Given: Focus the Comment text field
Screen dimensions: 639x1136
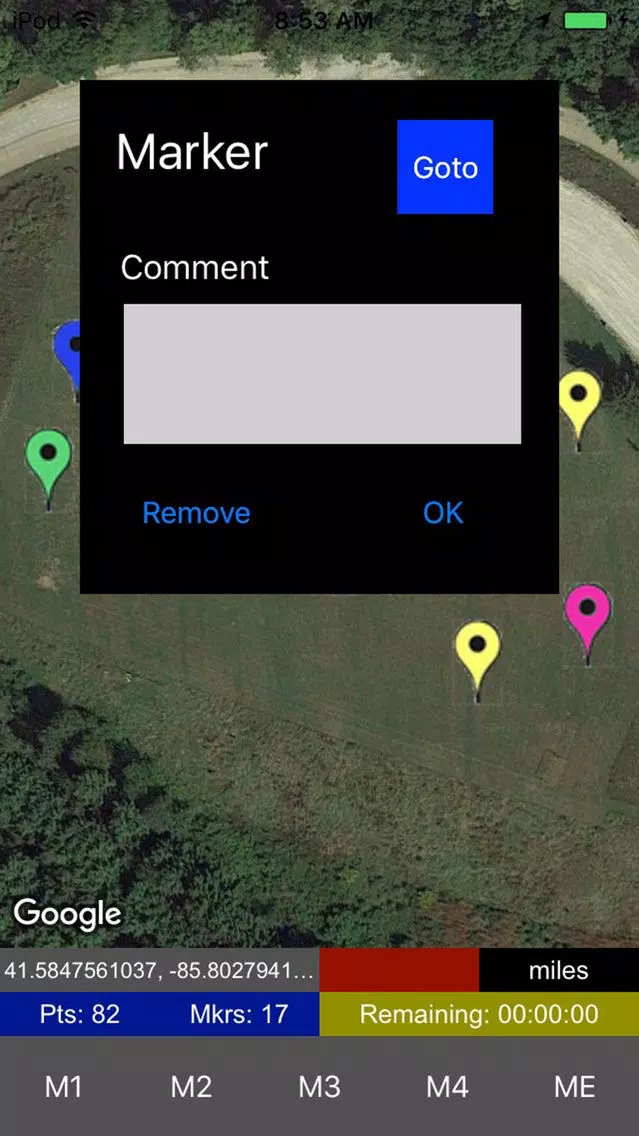Looking at the screenshot, I should tap(322, 374).
